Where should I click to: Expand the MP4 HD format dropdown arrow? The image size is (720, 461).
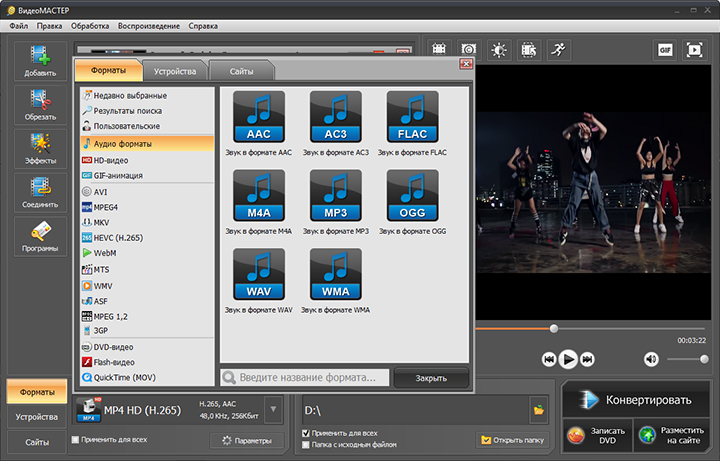click(273, 410)
